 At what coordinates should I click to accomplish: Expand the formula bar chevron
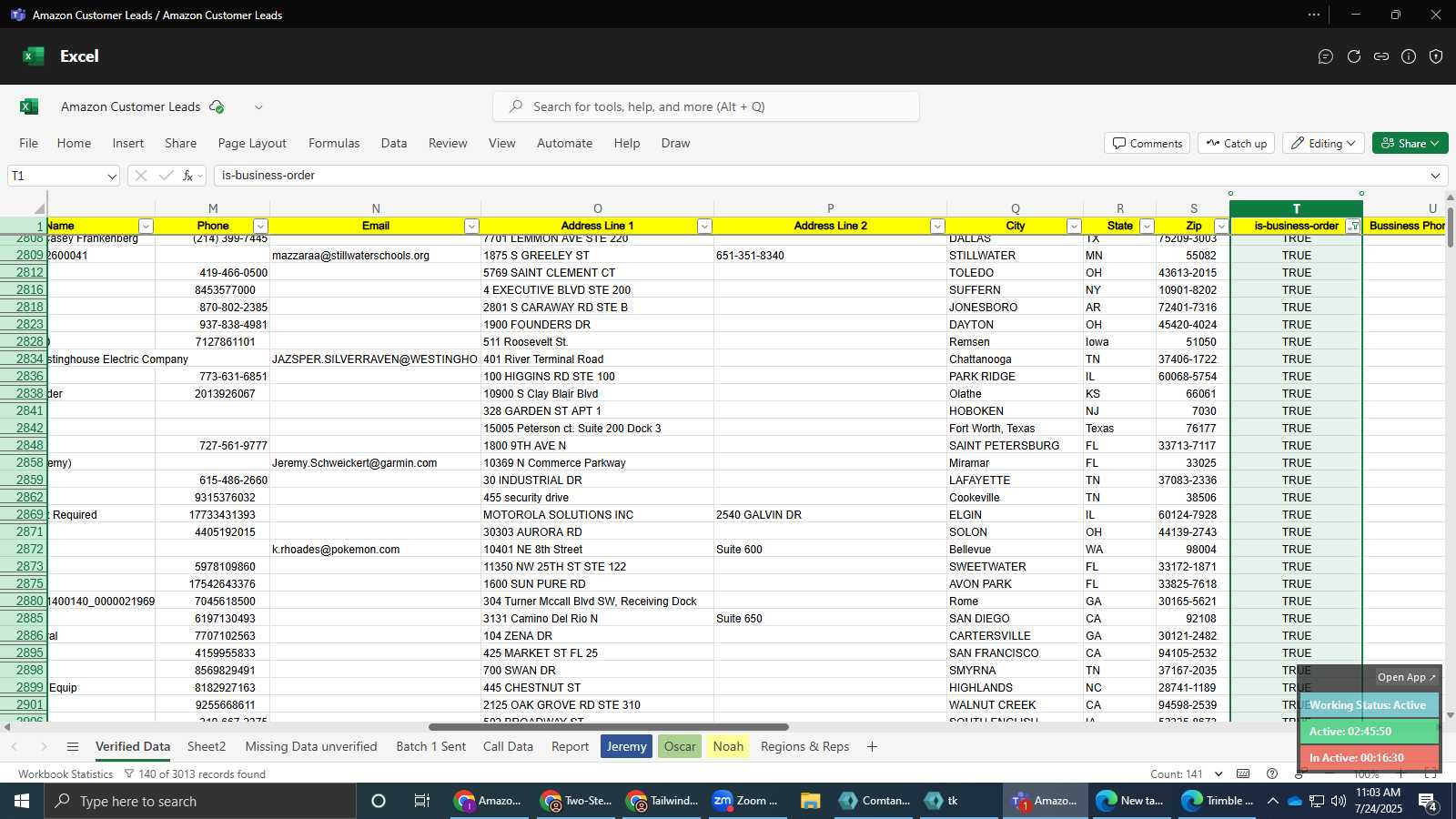point(1436,176)
